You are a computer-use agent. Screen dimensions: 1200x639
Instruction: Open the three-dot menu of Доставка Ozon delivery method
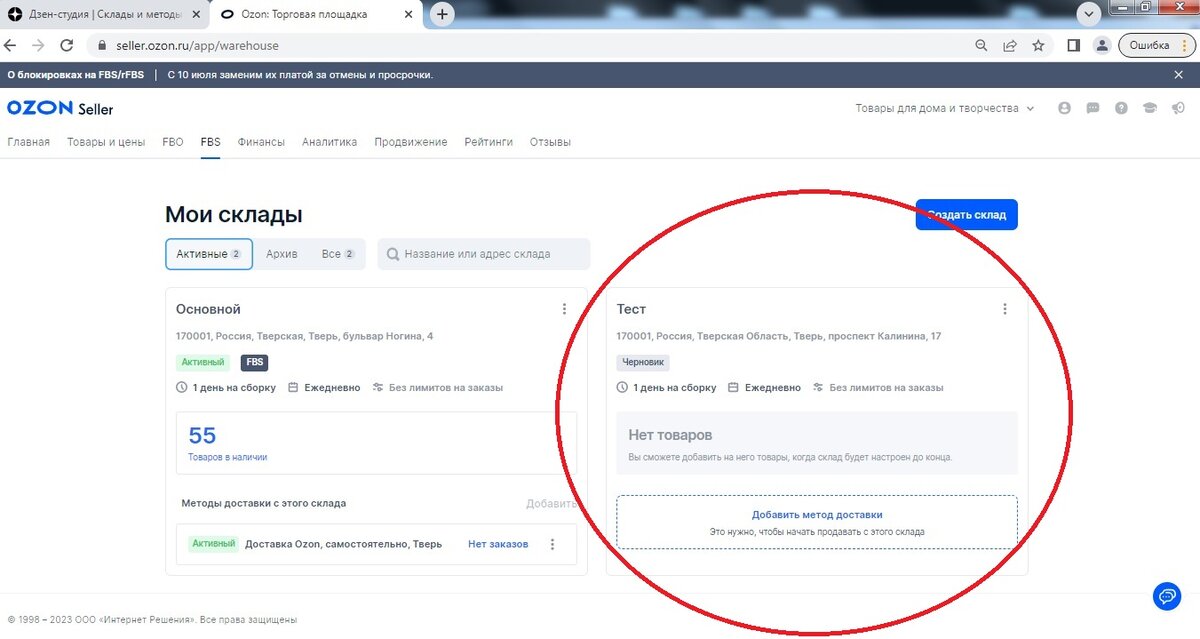(552, 544)
